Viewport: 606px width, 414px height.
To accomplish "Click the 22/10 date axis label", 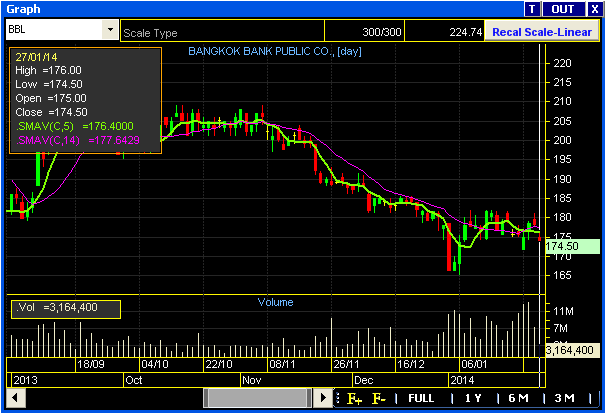I will point(219,364).
